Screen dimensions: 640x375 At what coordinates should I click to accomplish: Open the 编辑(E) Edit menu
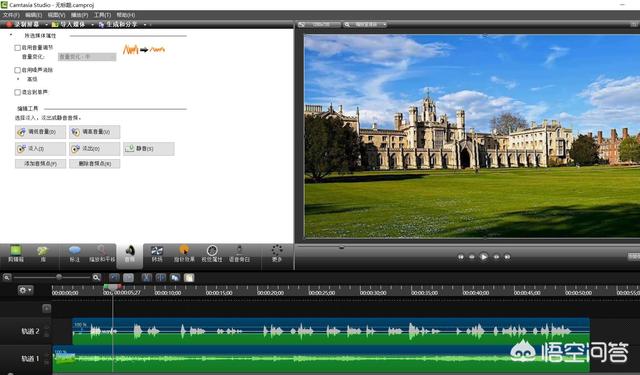click(33, 15)
